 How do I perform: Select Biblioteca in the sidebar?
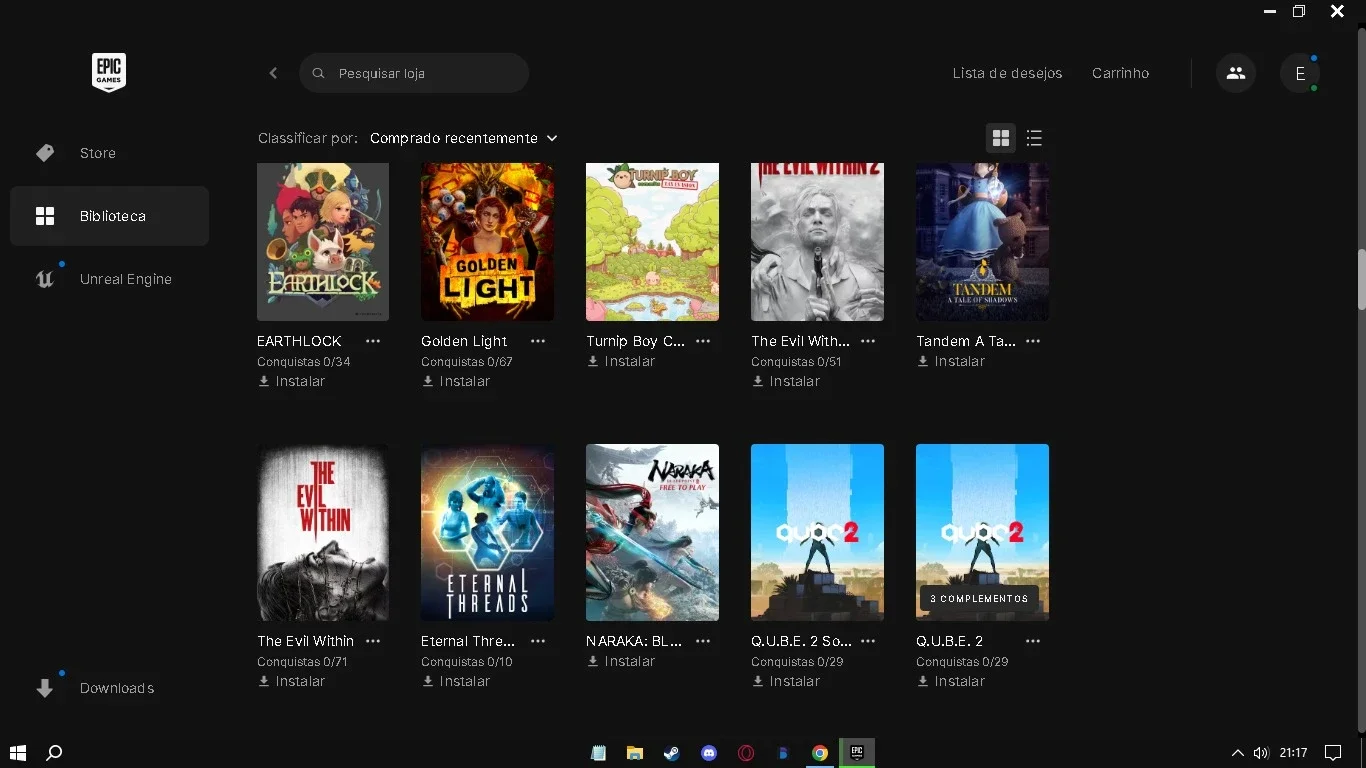(109, 216)
